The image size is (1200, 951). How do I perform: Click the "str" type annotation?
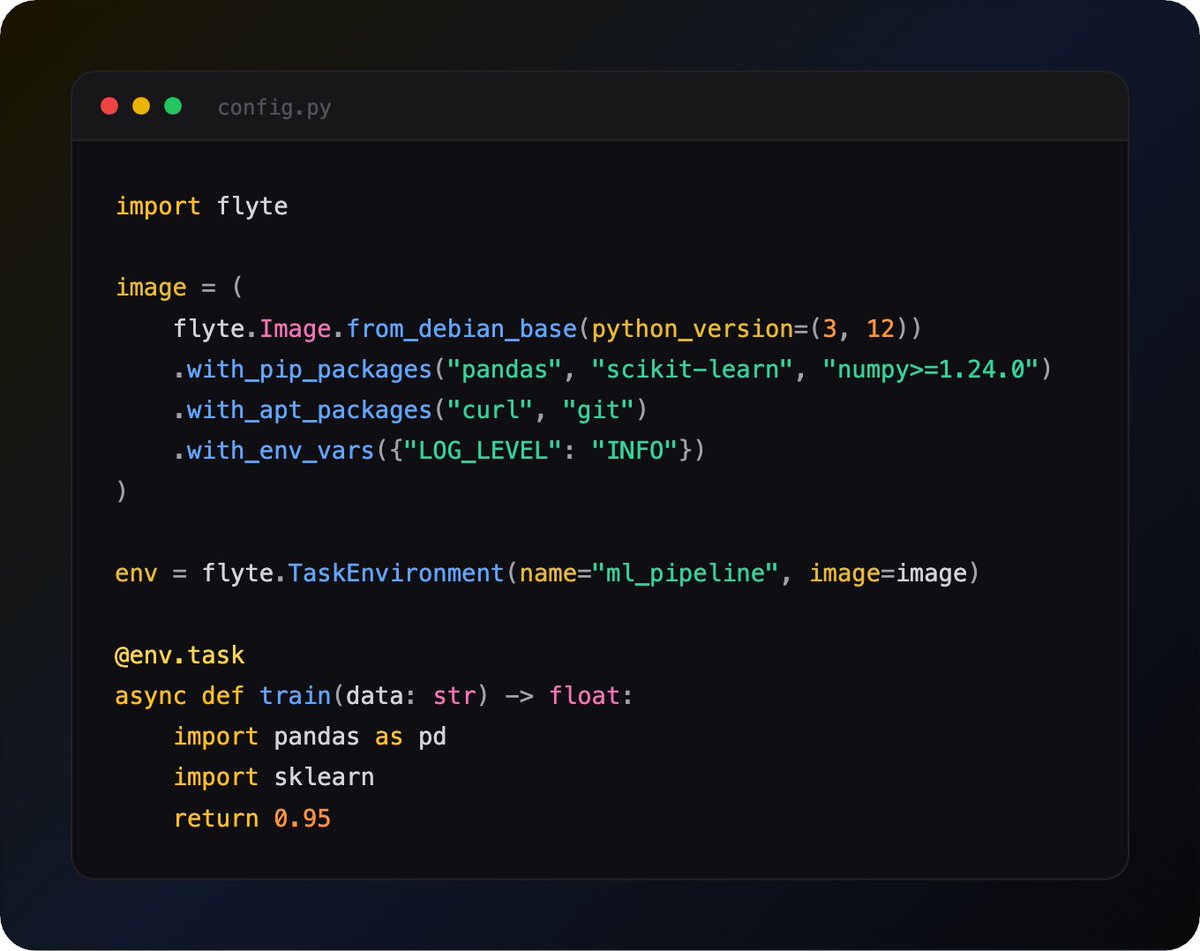coord(453,695)
